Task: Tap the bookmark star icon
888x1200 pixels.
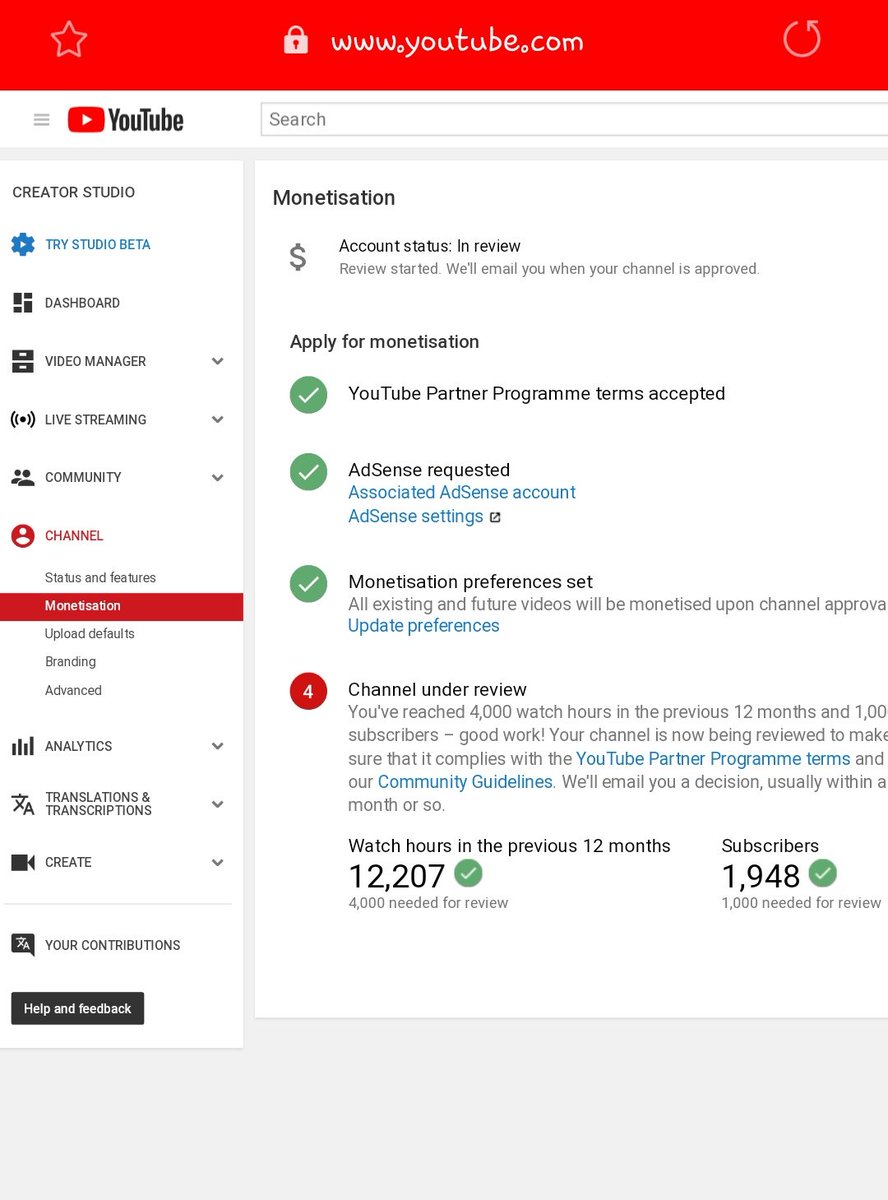Action: click(x=69, y=40)
